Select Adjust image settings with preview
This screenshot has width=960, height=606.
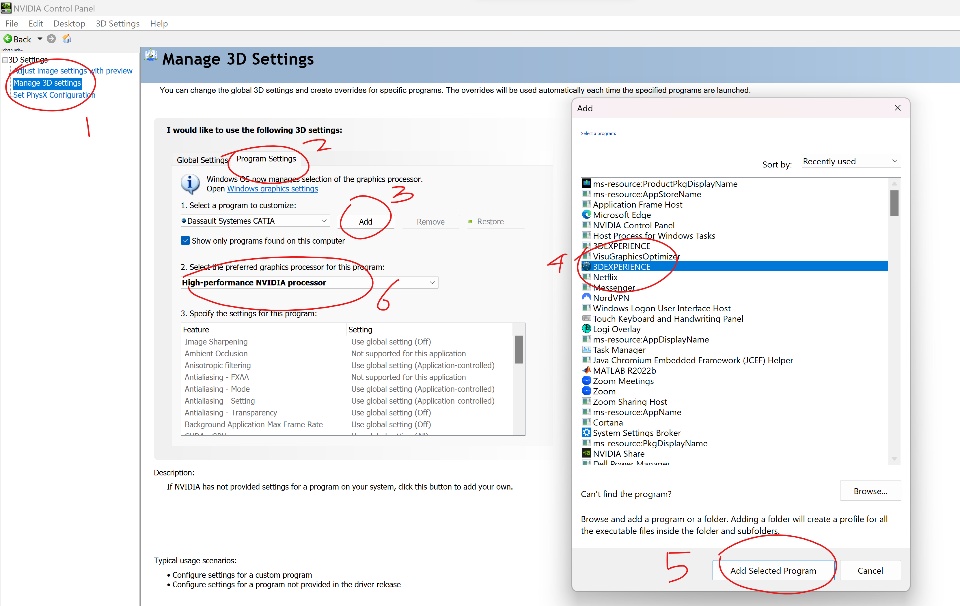(72, 71)
